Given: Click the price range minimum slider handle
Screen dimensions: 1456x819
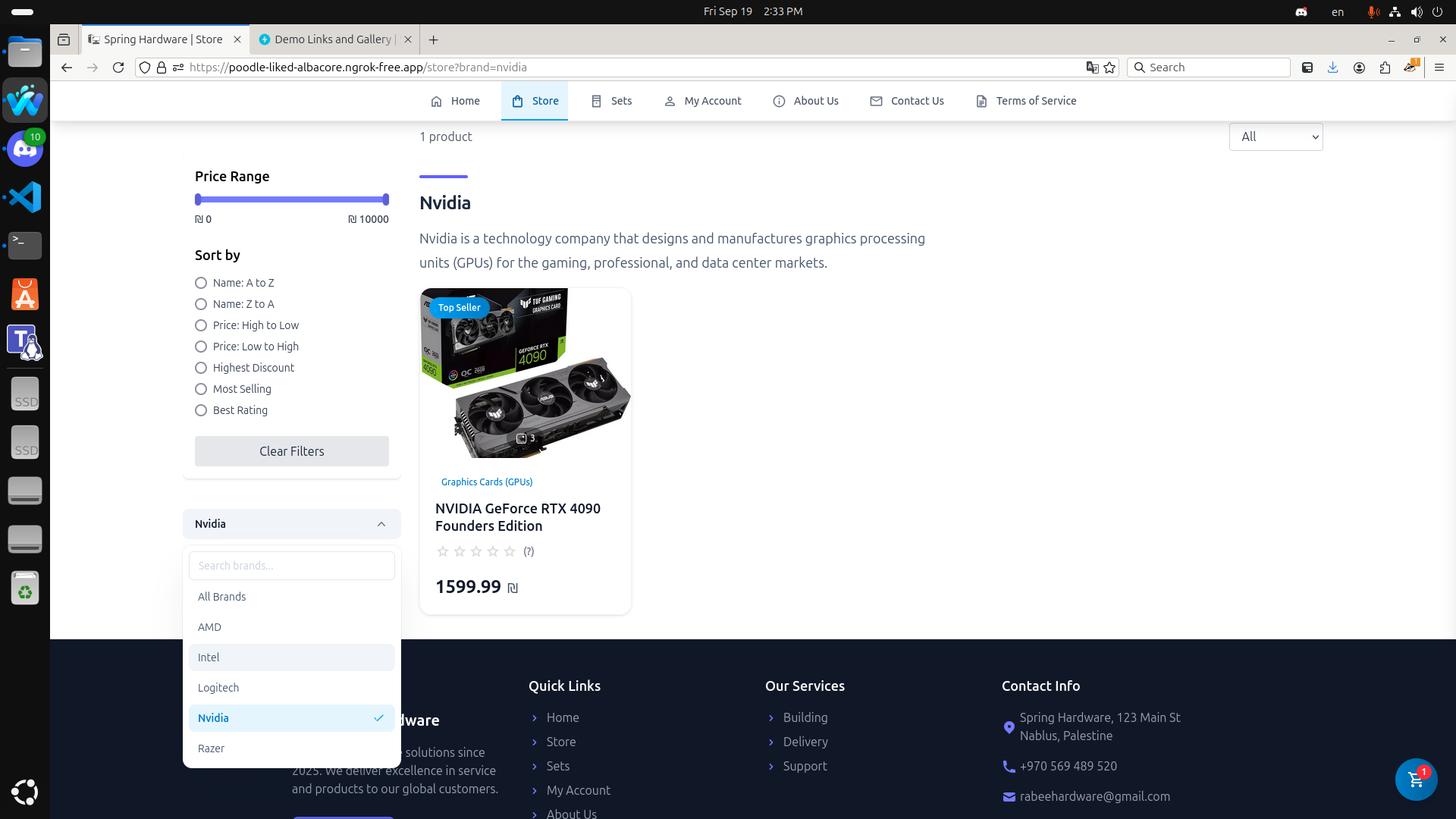Looking at the screenshot, I should [x=198, y=199].
